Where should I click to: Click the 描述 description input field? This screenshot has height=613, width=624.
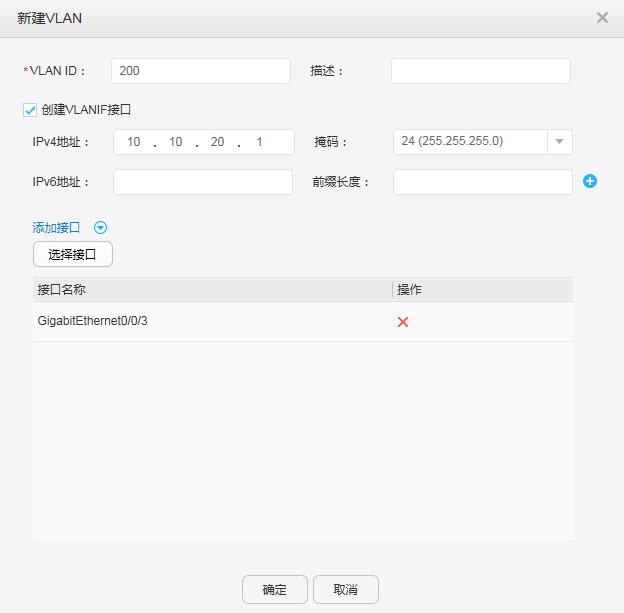[481, 71]
